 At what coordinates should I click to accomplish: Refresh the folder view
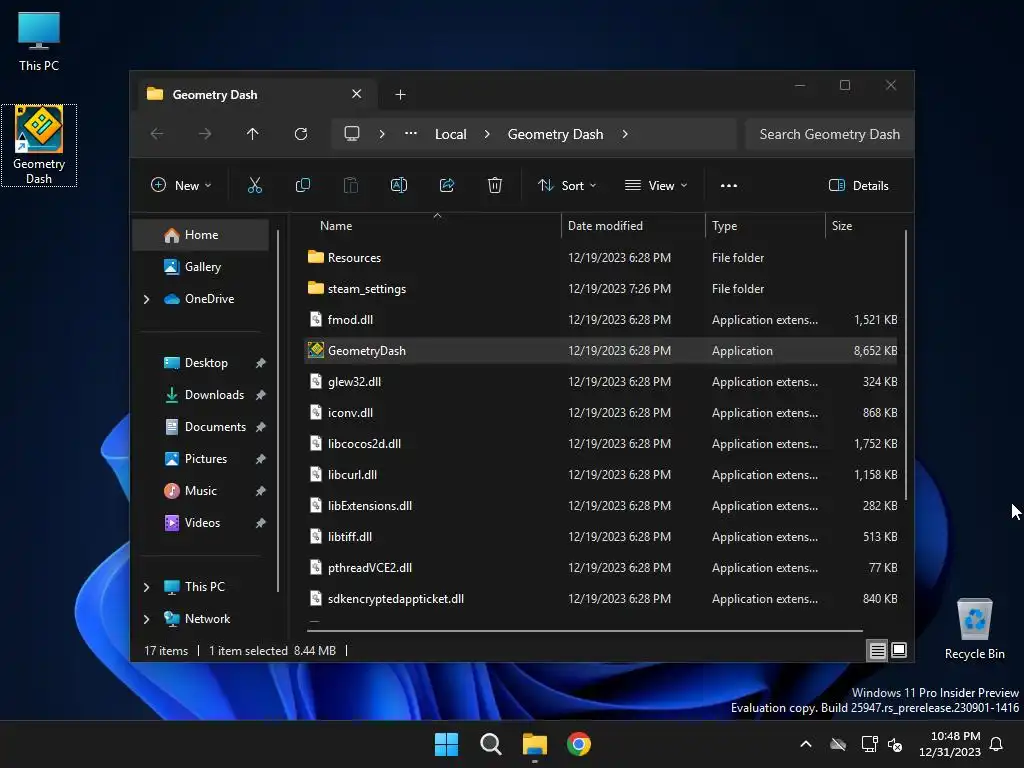(301, 134)
